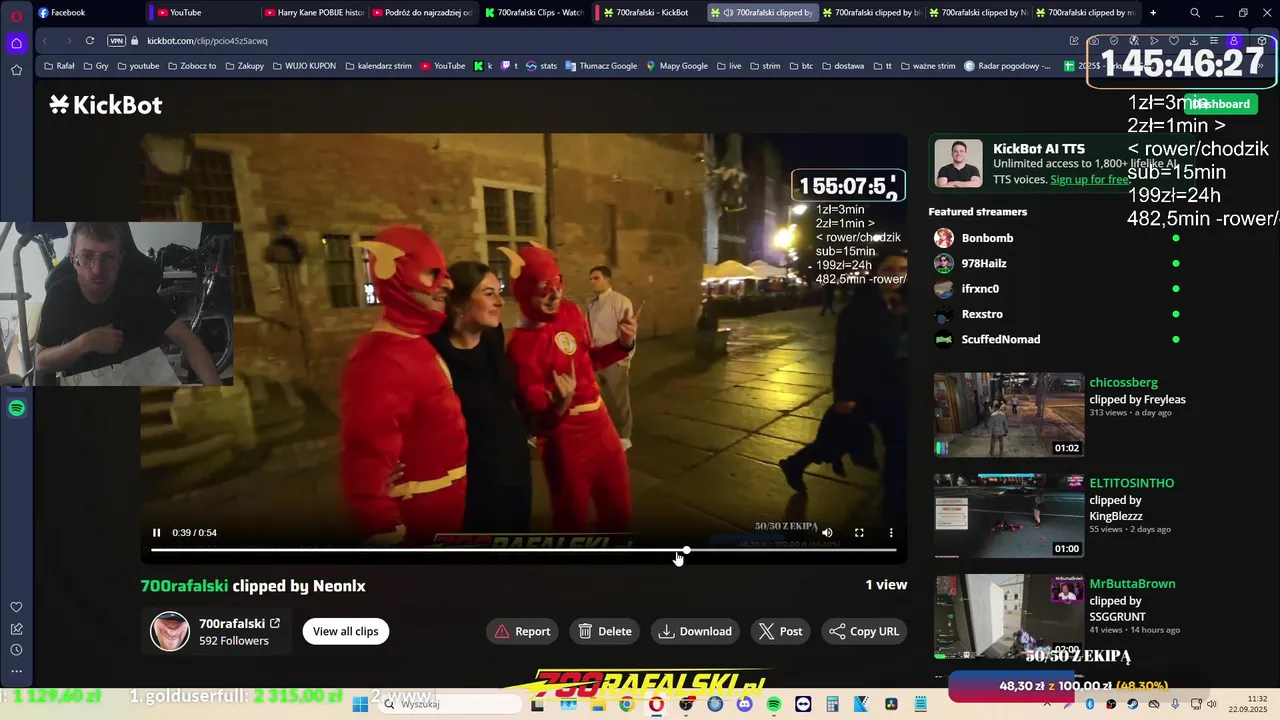Click Sign up for free link

click(1090, 180)
